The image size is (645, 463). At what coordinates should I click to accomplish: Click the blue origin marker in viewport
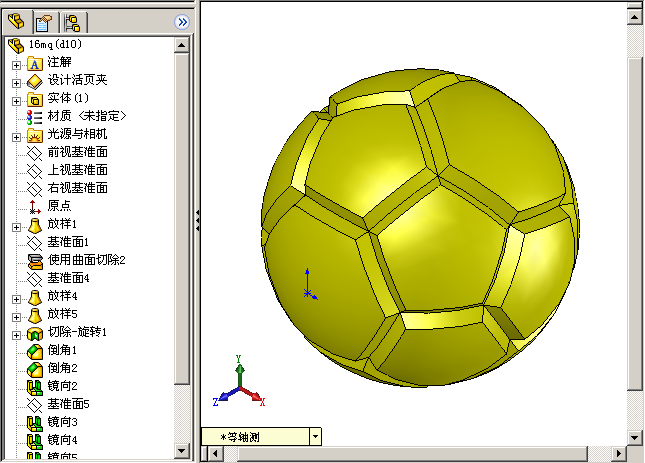pyautogui.click(x=309, y=284)
